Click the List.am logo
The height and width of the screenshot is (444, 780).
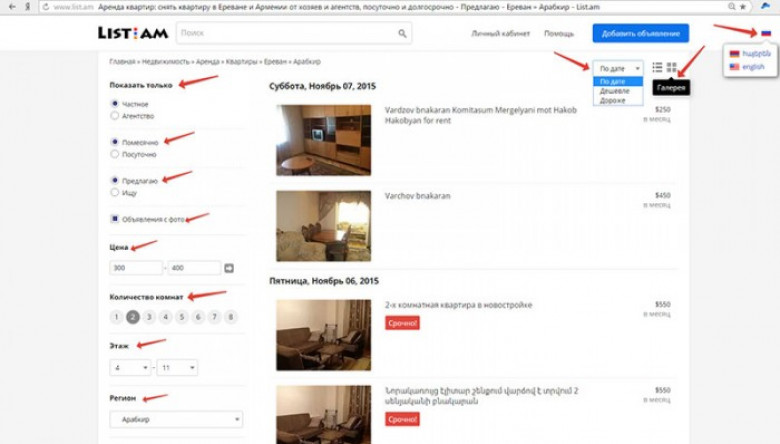pyautogui.click(x=132, y=34)
